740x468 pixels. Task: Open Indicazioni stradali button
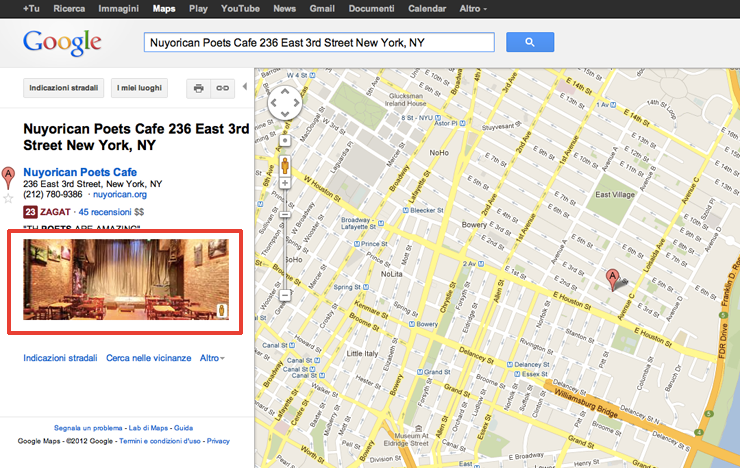(64, 88)
